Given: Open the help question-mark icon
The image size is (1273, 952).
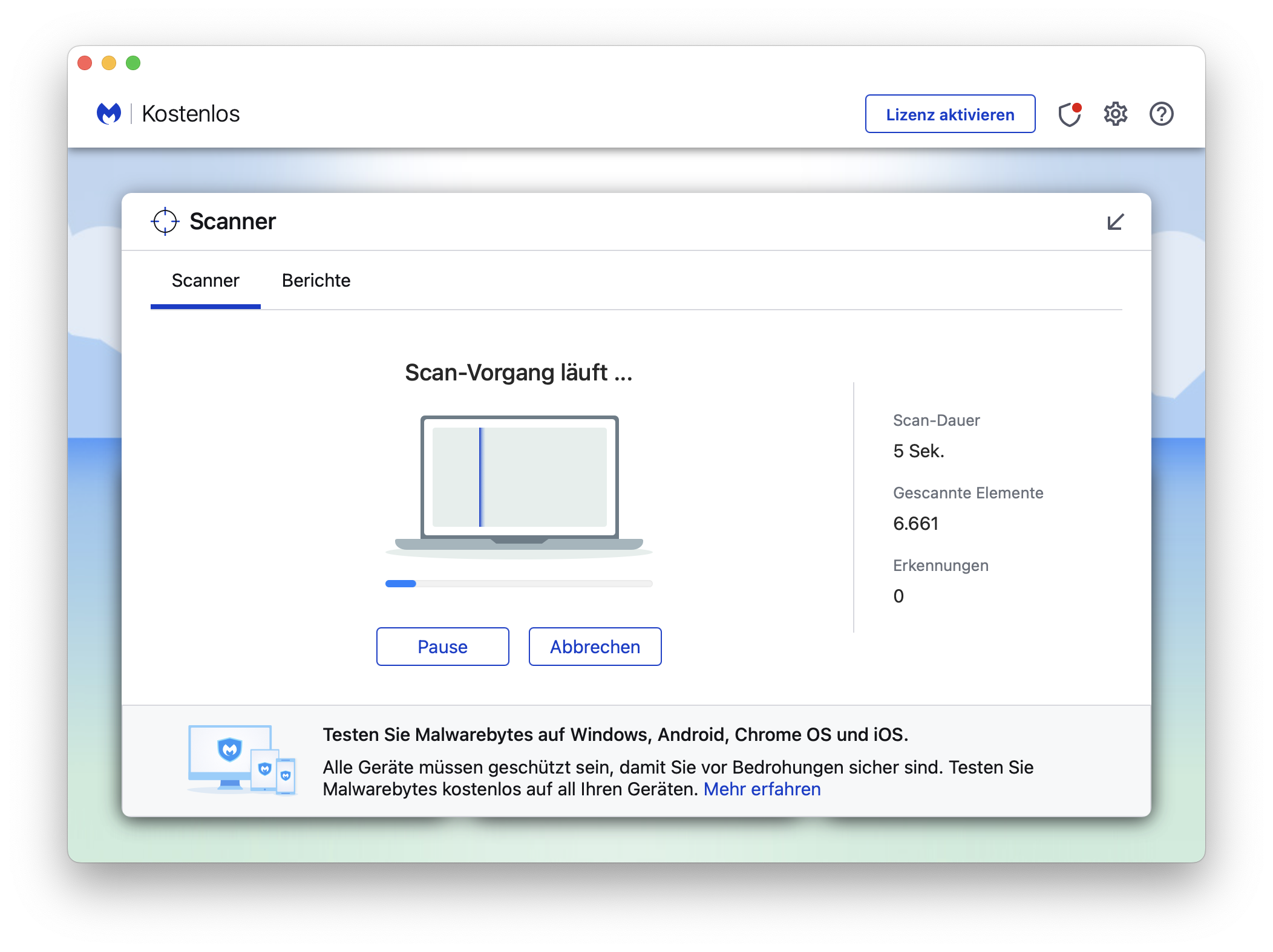Looking at the screenshot, I should [x=1162, y=114].
